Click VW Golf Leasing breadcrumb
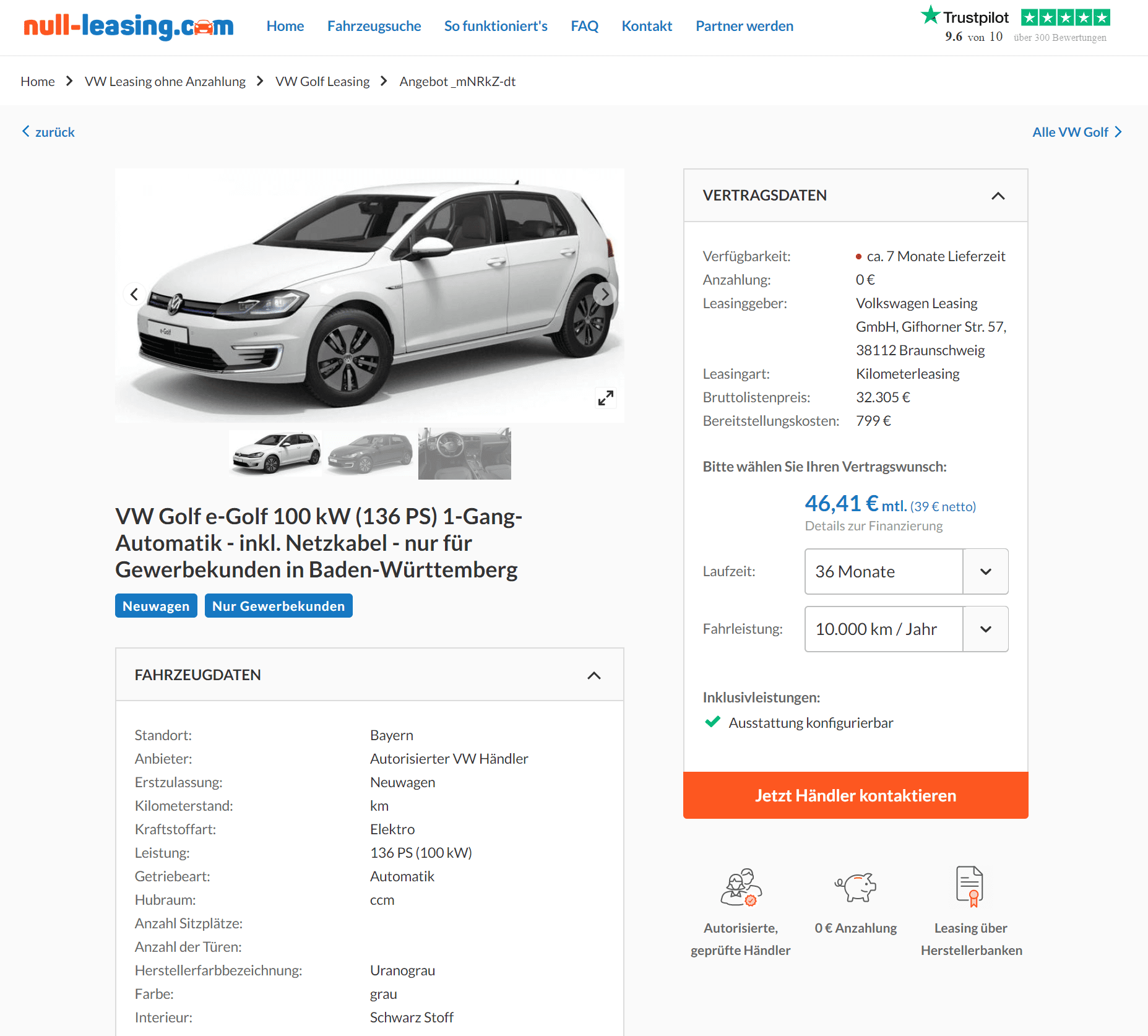This screenshot has height=1036, width=1148. click(x=322, y=81)
